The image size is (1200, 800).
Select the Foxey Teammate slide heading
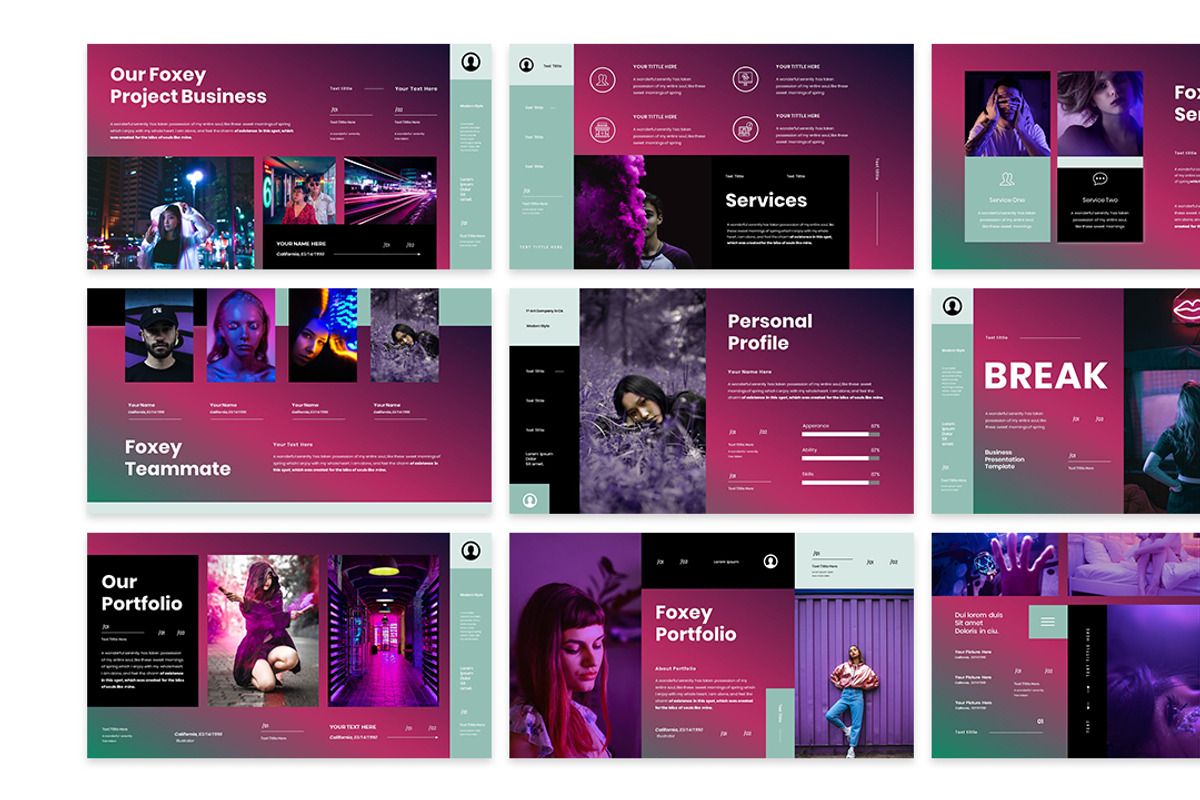(x=177, y=458)
